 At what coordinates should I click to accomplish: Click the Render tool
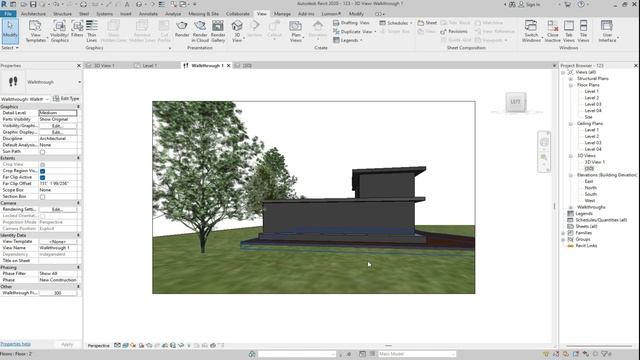click(182, 29)
